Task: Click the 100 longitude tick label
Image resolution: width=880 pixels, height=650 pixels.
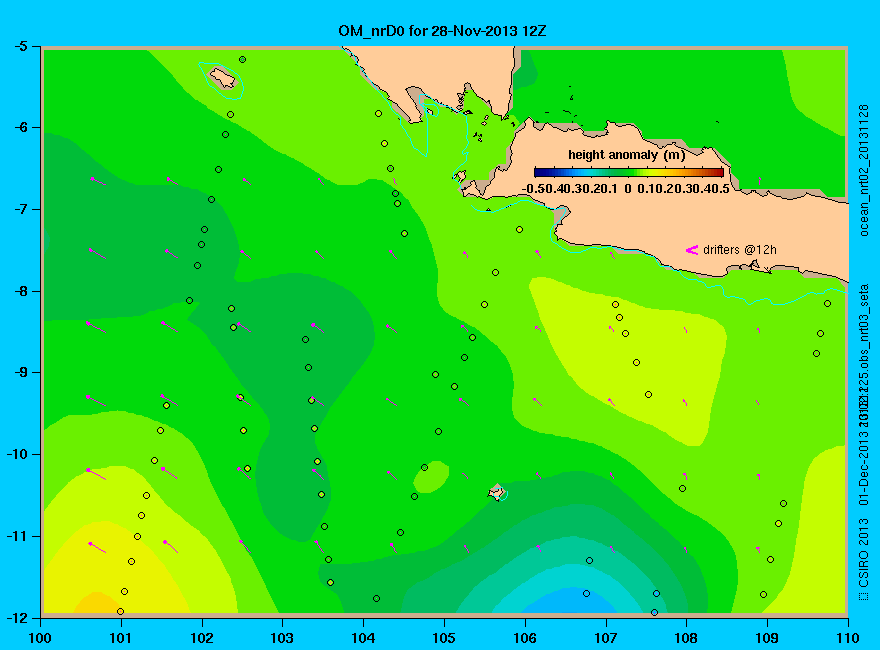Action: click(x=40, y=638)
